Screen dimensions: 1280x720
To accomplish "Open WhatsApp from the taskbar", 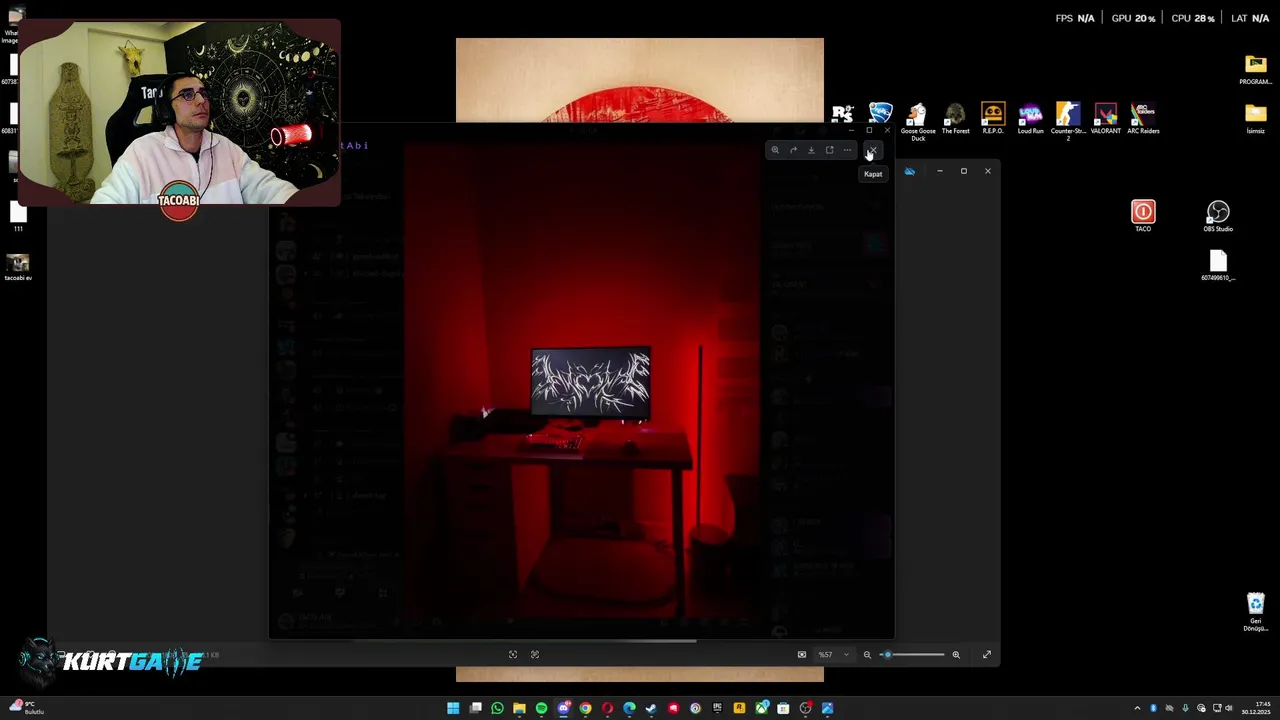I will (497, 708).
